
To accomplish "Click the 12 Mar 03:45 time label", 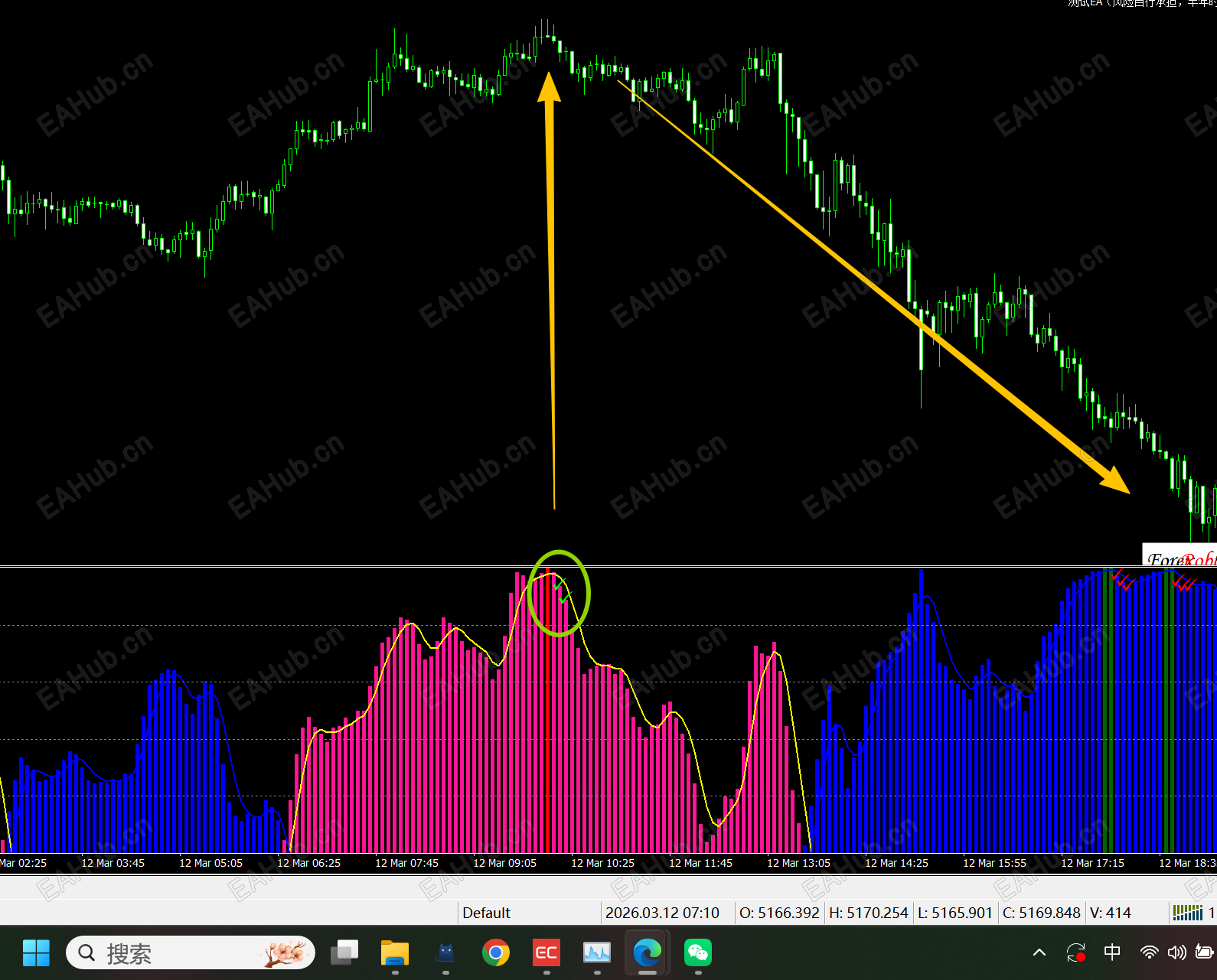I will click(113, 863).
